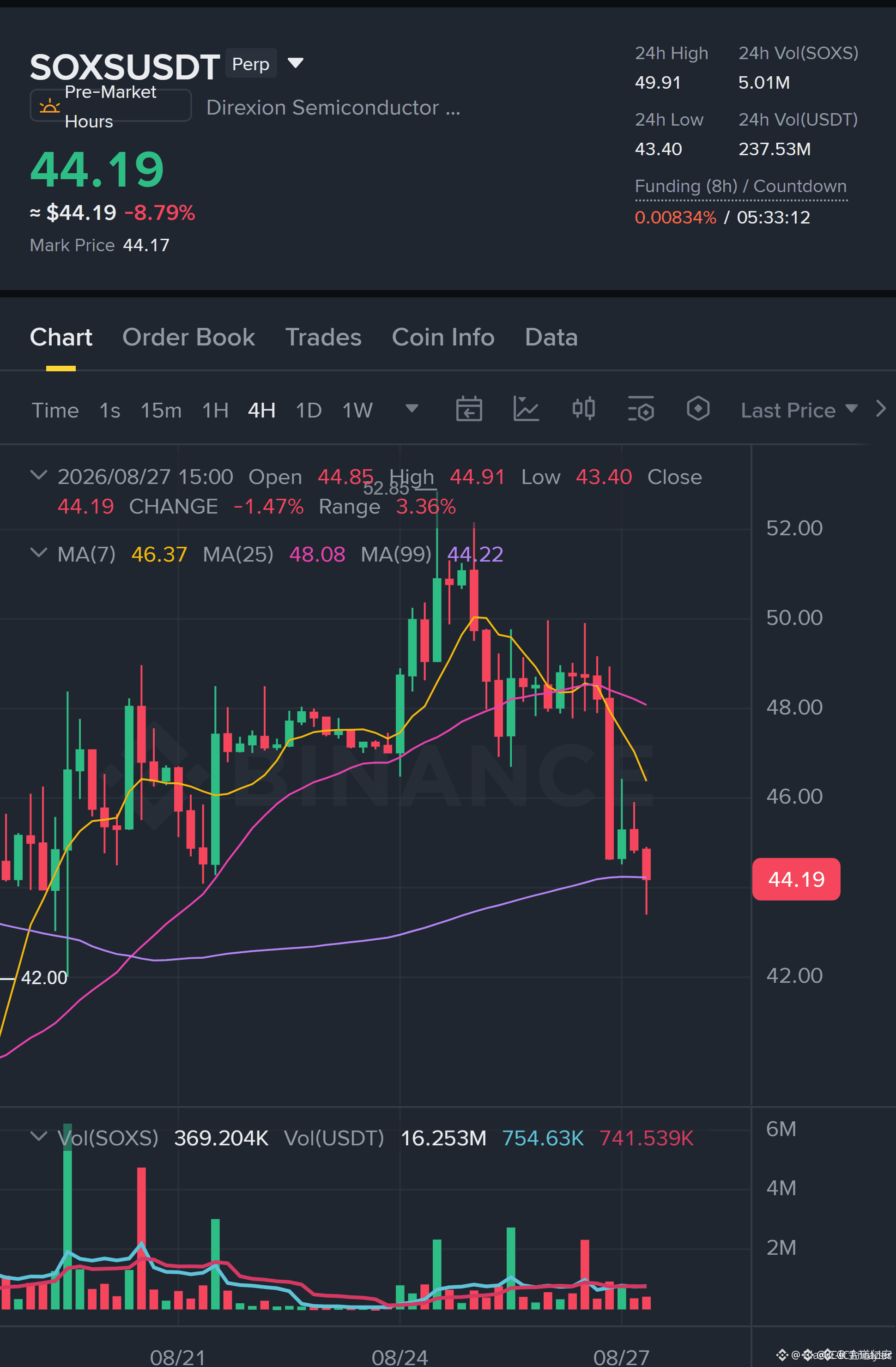896x1367 pixels.
Task: Tap the hexagon chart settings icon
Action: 698,409
